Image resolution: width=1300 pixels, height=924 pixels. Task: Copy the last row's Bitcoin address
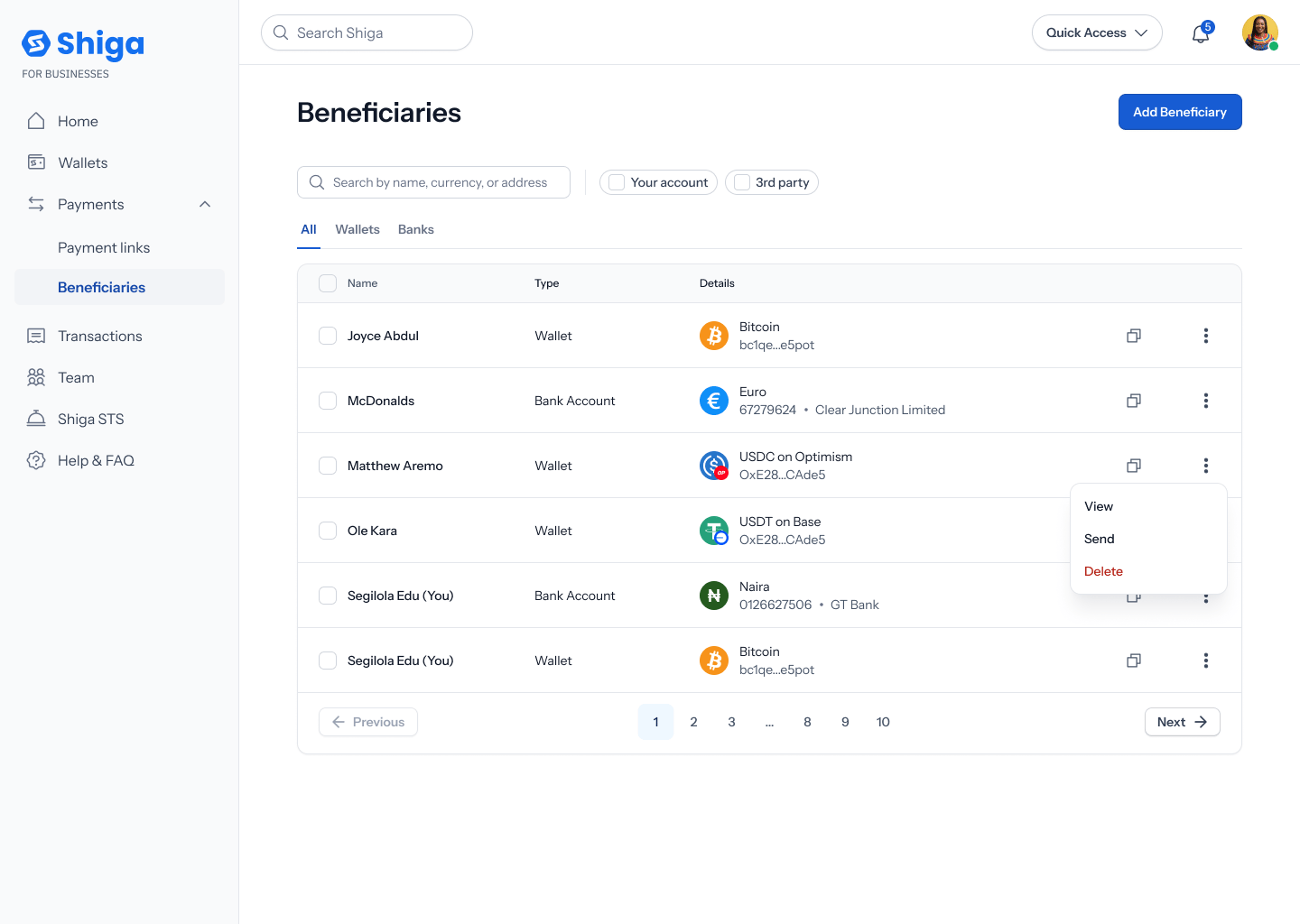click(x=1134, y=661)
